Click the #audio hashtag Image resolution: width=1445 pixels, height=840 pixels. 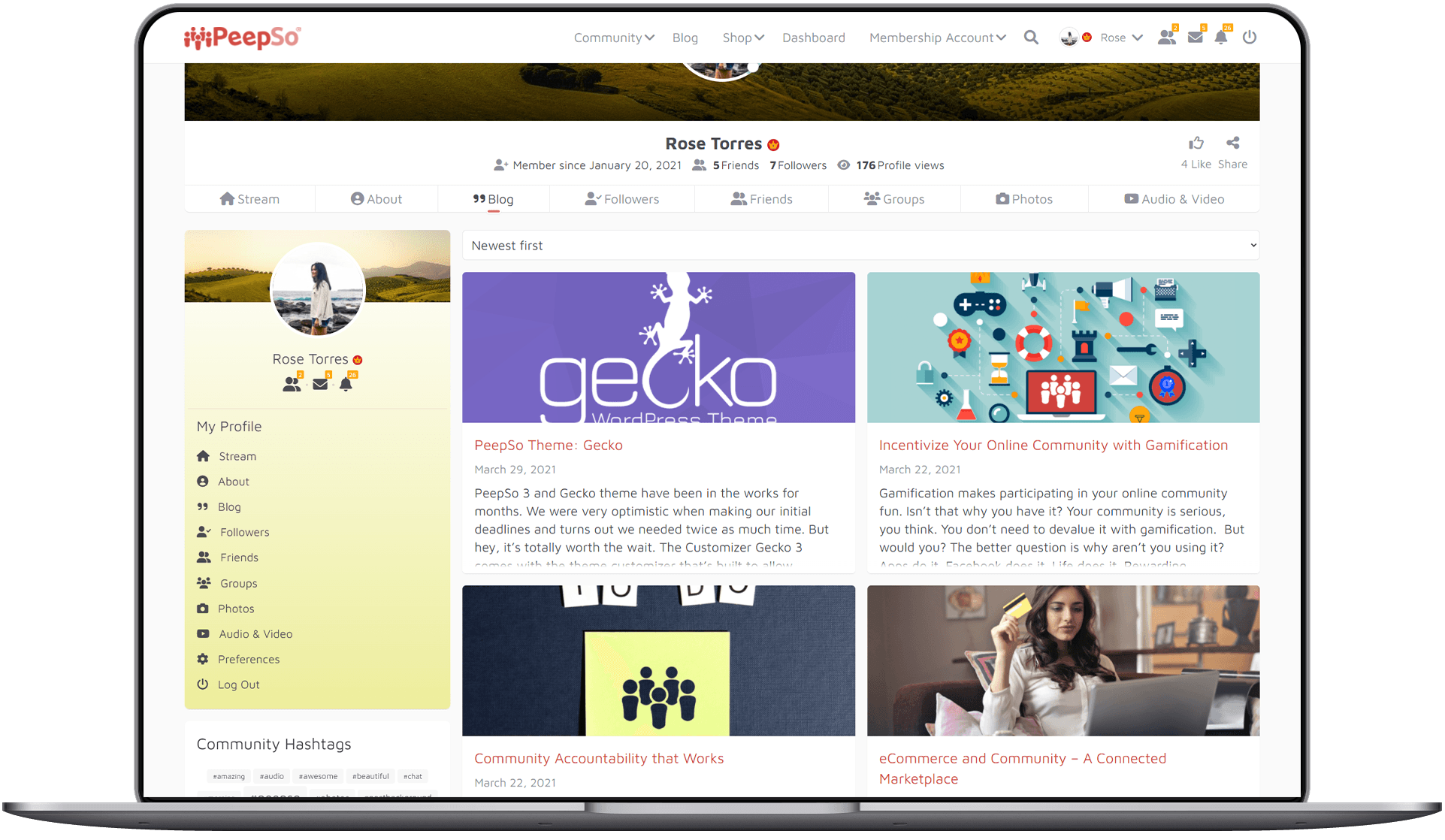272,776
